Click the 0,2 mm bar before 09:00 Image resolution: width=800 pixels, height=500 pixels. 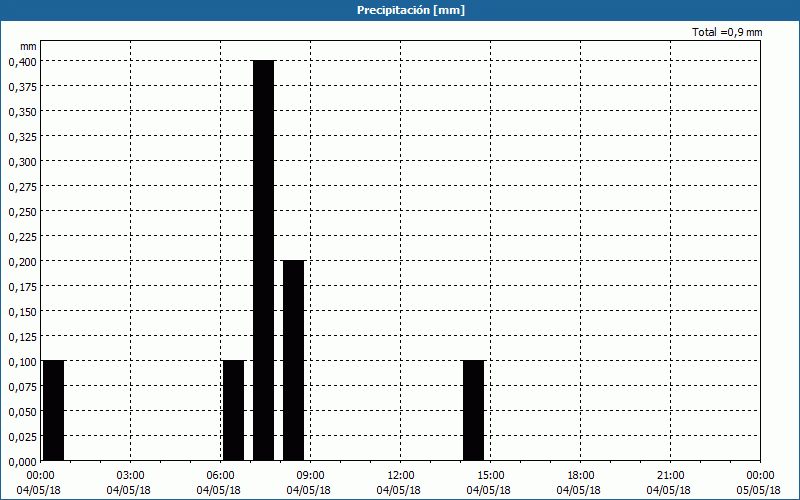click(x=294, y=361)
